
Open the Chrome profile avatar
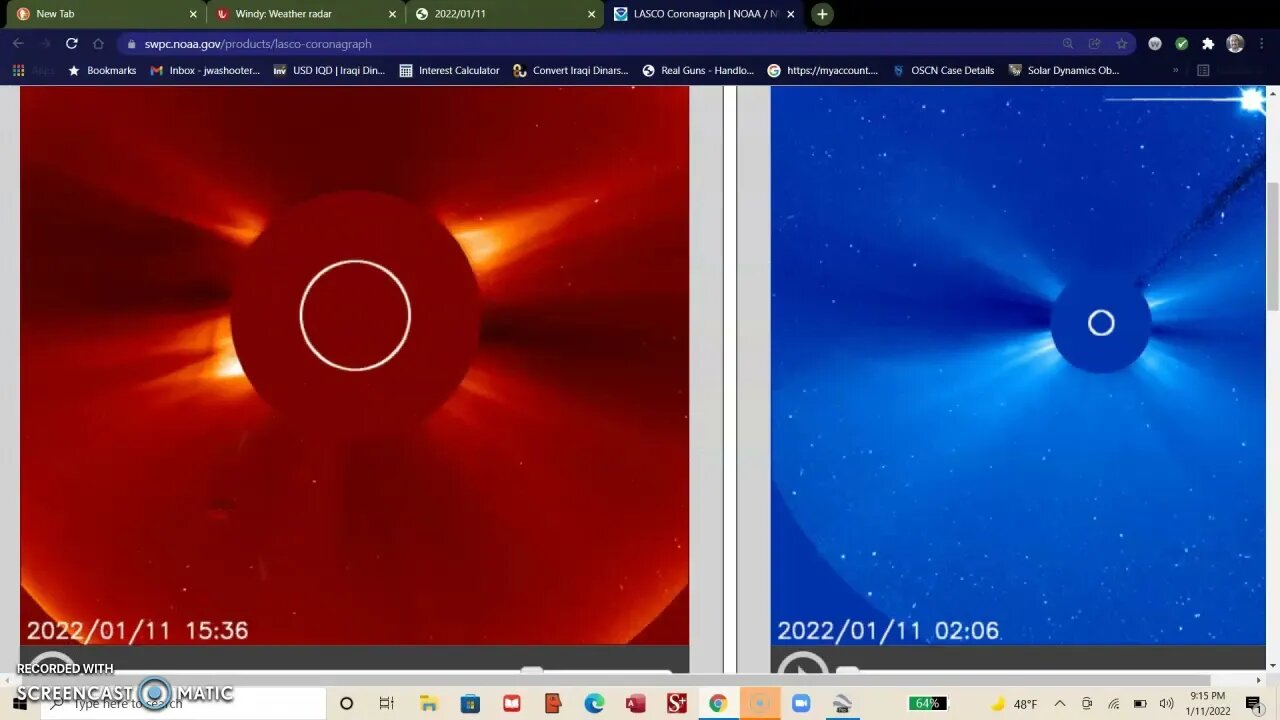(1235, 44)
